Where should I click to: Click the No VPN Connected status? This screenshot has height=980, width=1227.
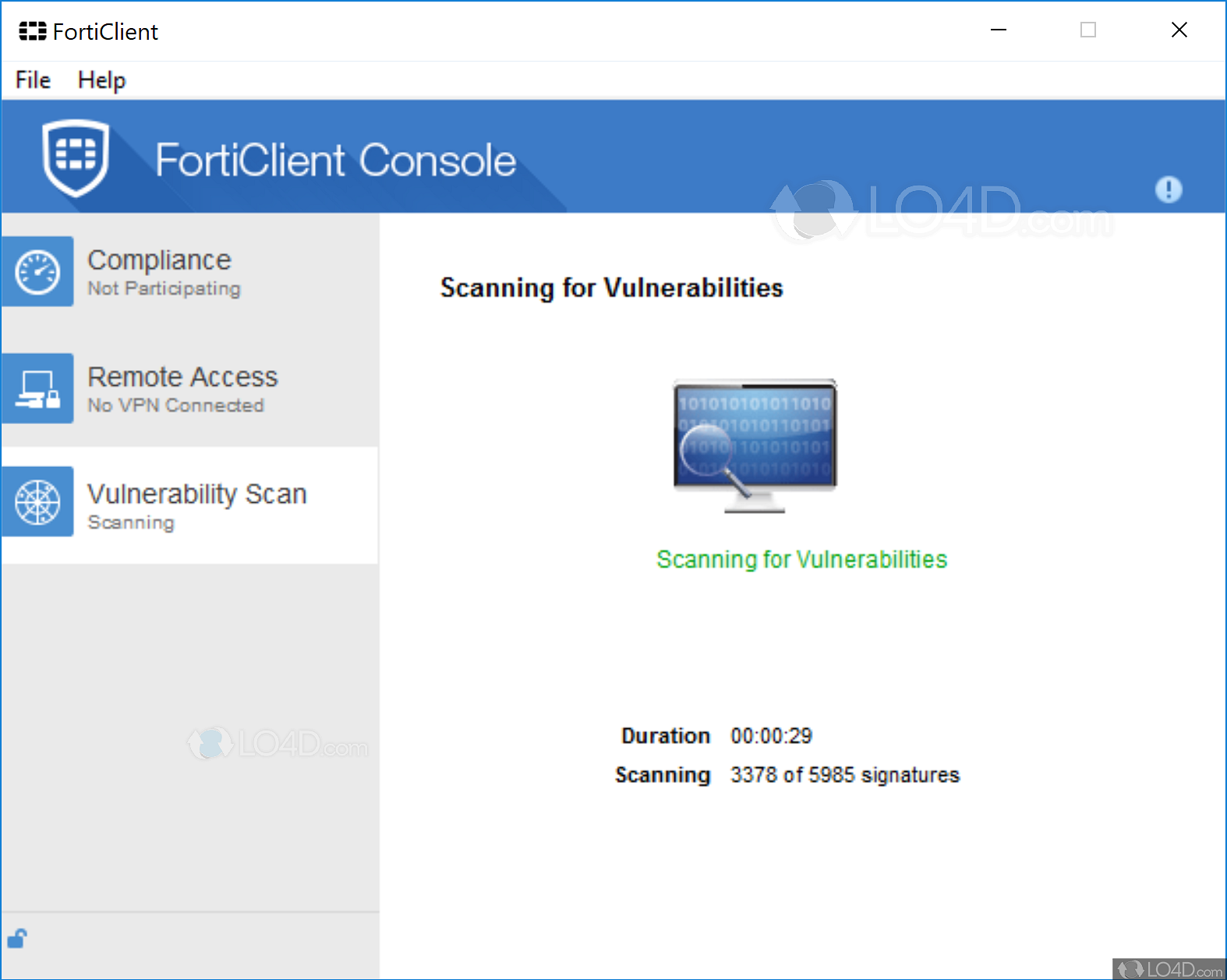[x=175, y=405]
